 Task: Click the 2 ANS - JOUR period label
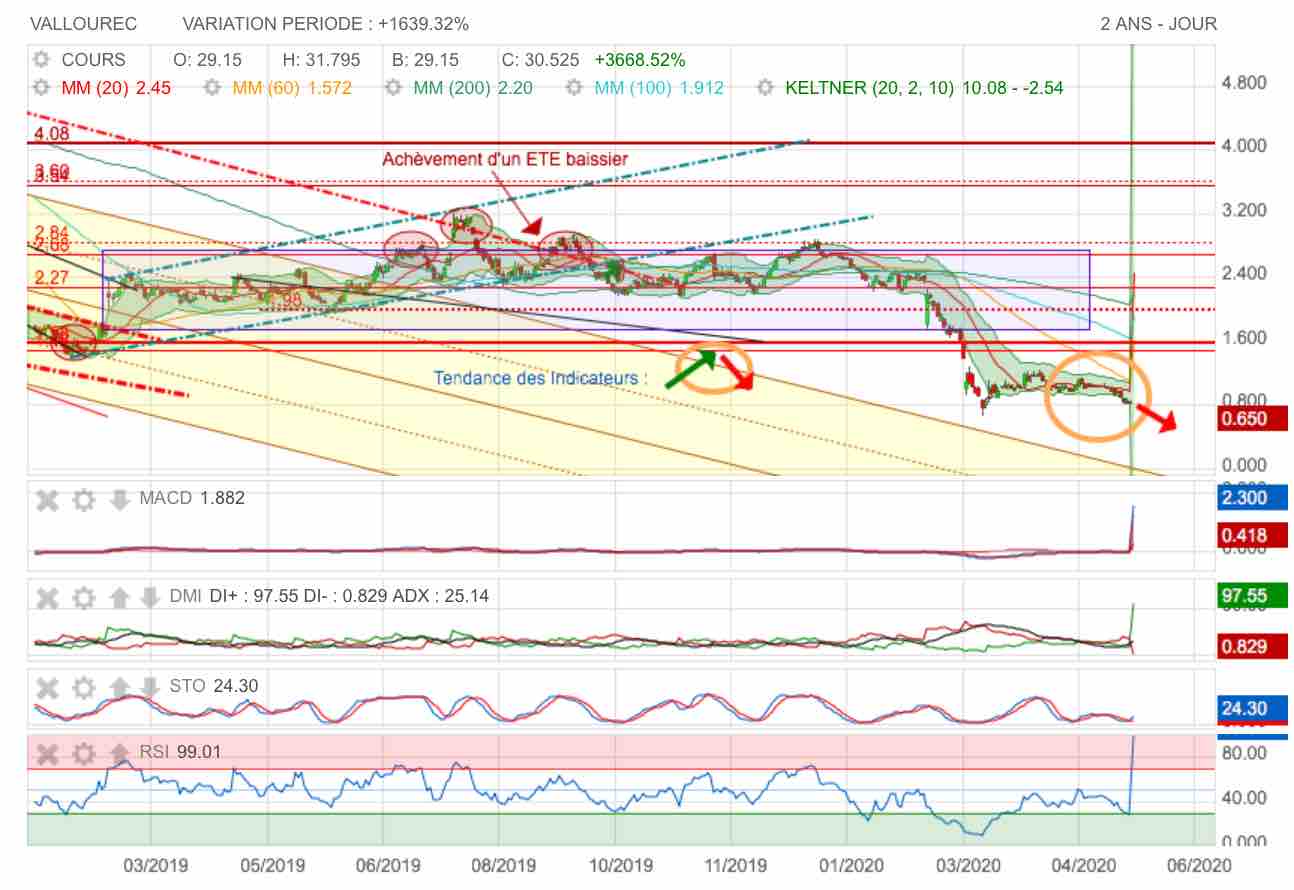pos(1159,23)
